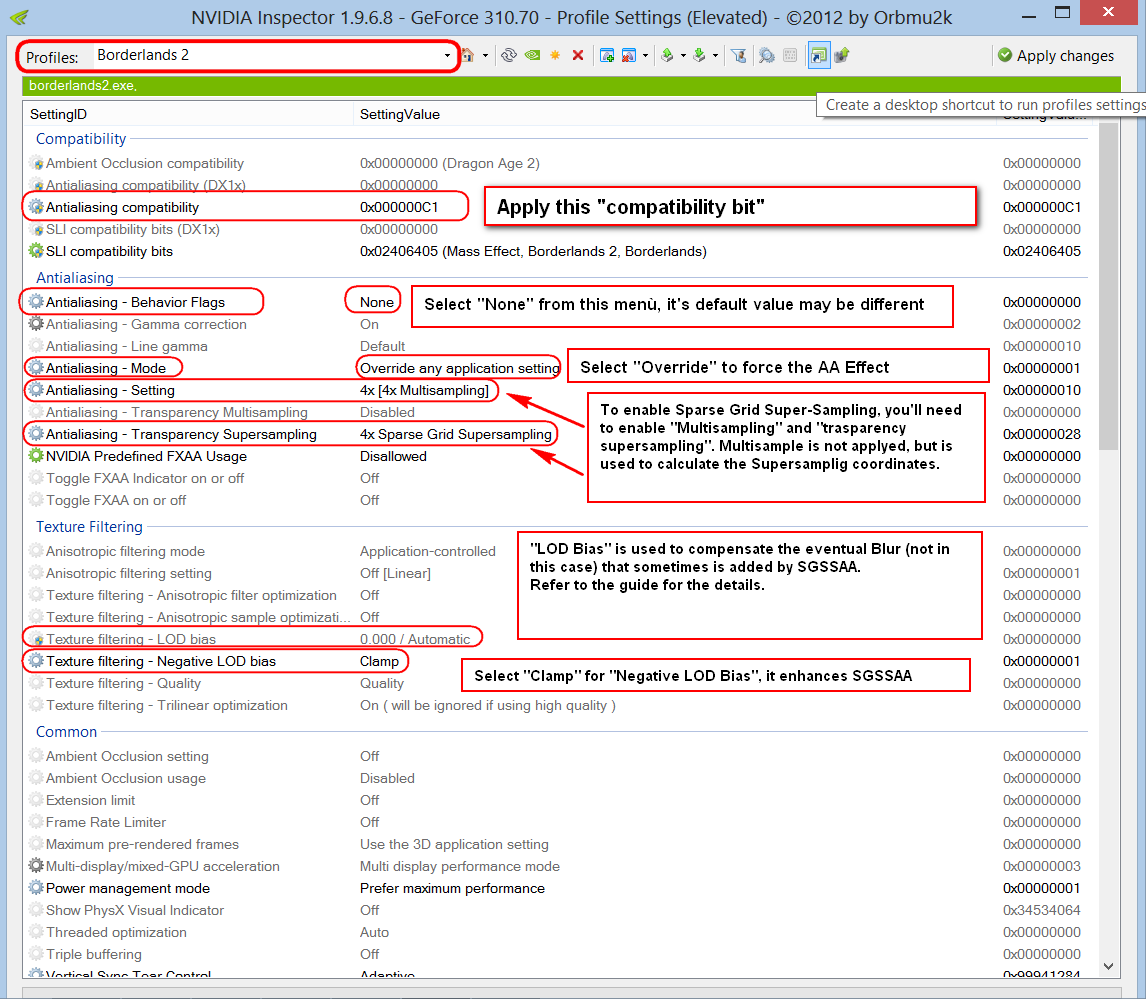Click the remove application from profile icon
The height and width of the screenshot is (999, 1146).
pos(629,56)
